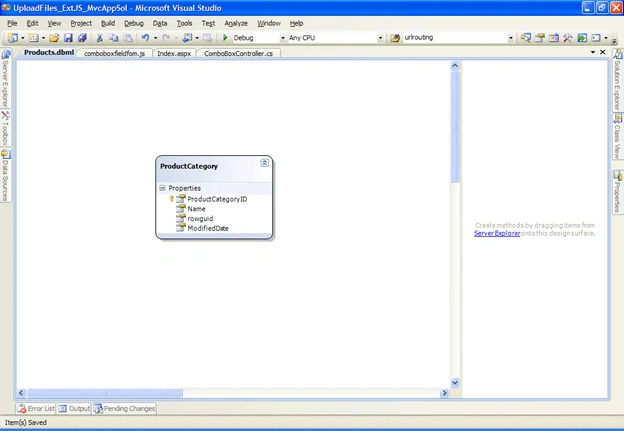
Task: Open the Properties Window toolbar icon
Action: 540,38
